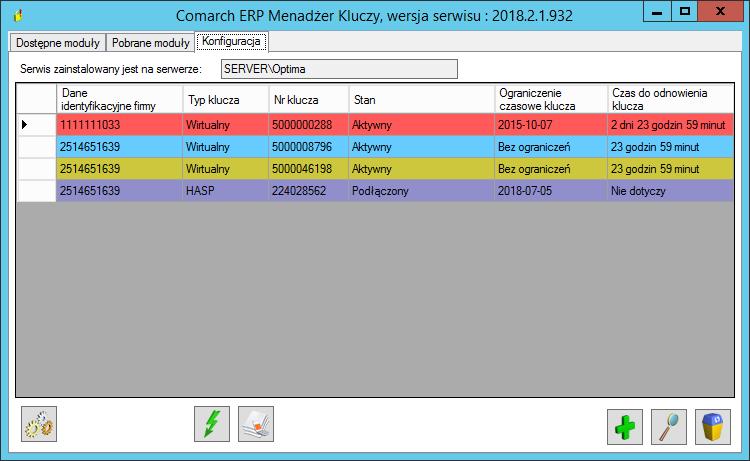Screen dimensions: 750x461
Task: Click the green lightning bolt icon
Action: (212, 424)
